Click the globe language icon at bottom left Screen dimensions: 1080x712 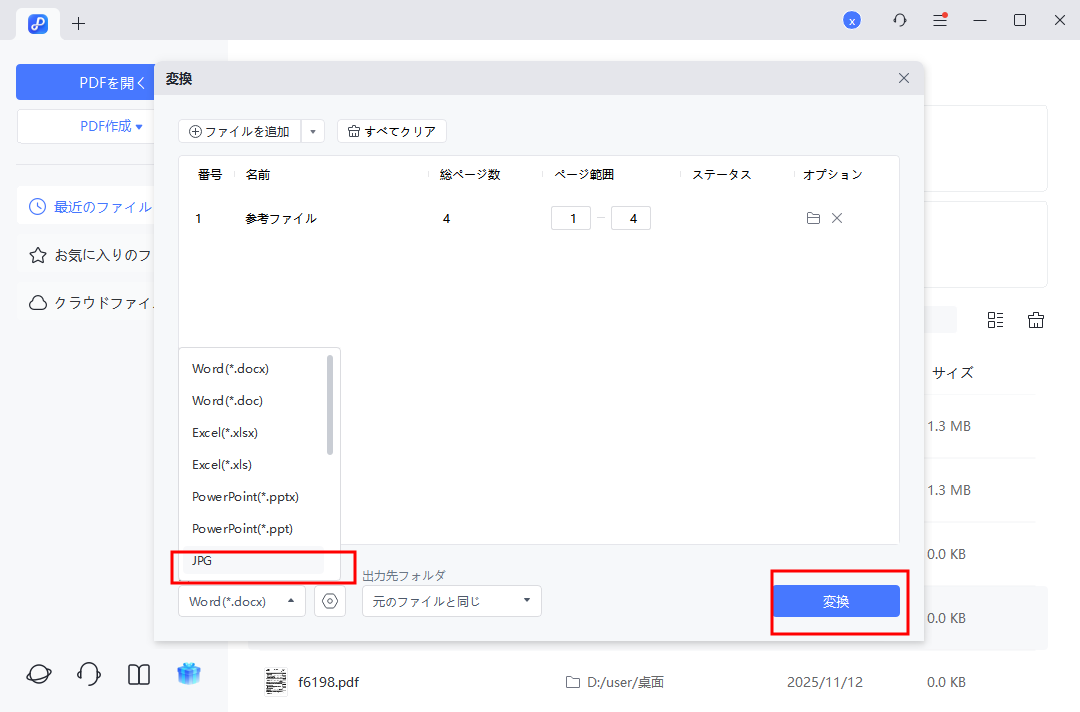point(38,674)
